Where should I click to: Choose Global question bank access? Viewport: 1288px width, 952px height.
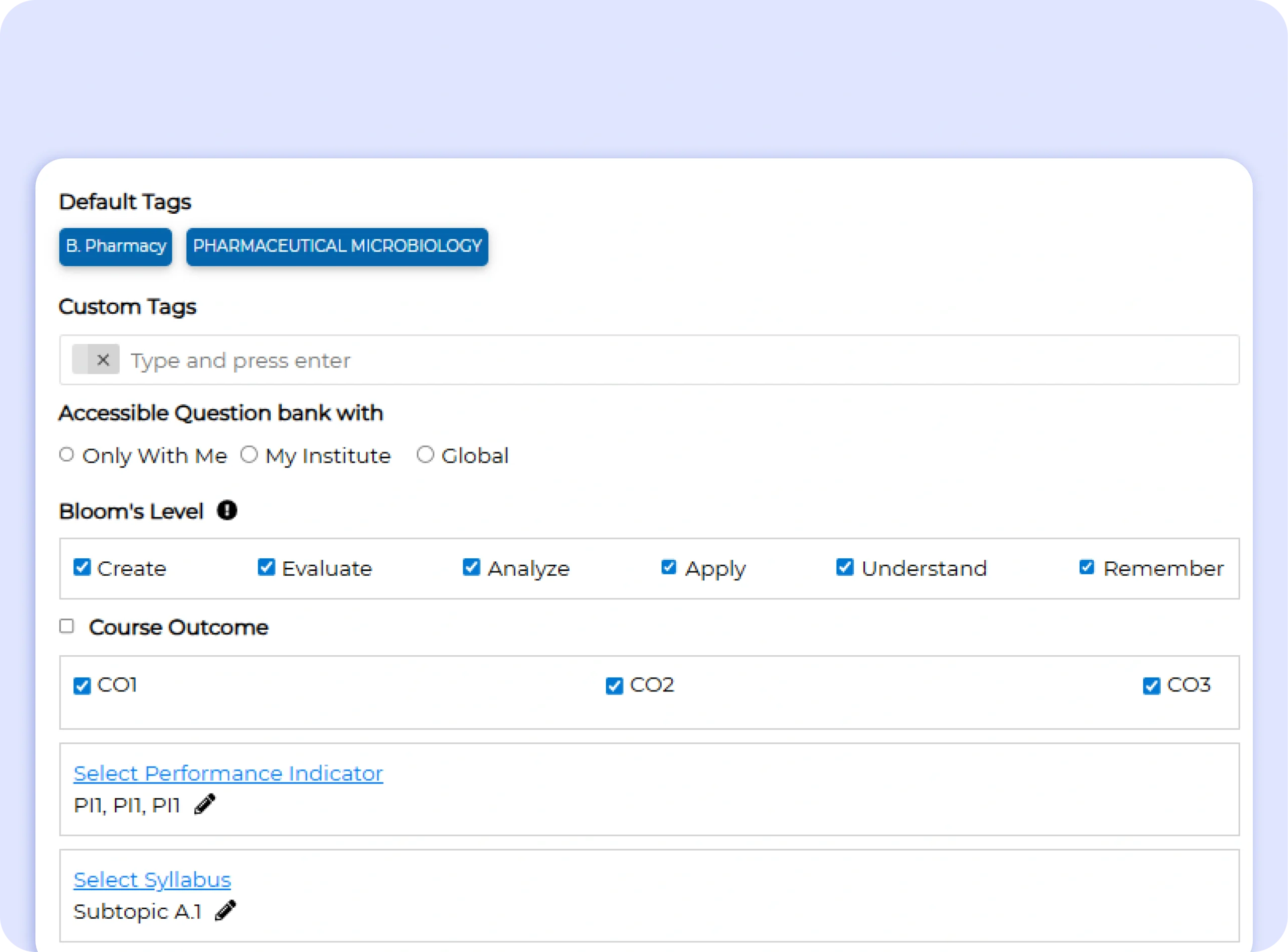[x=426, y=455]
